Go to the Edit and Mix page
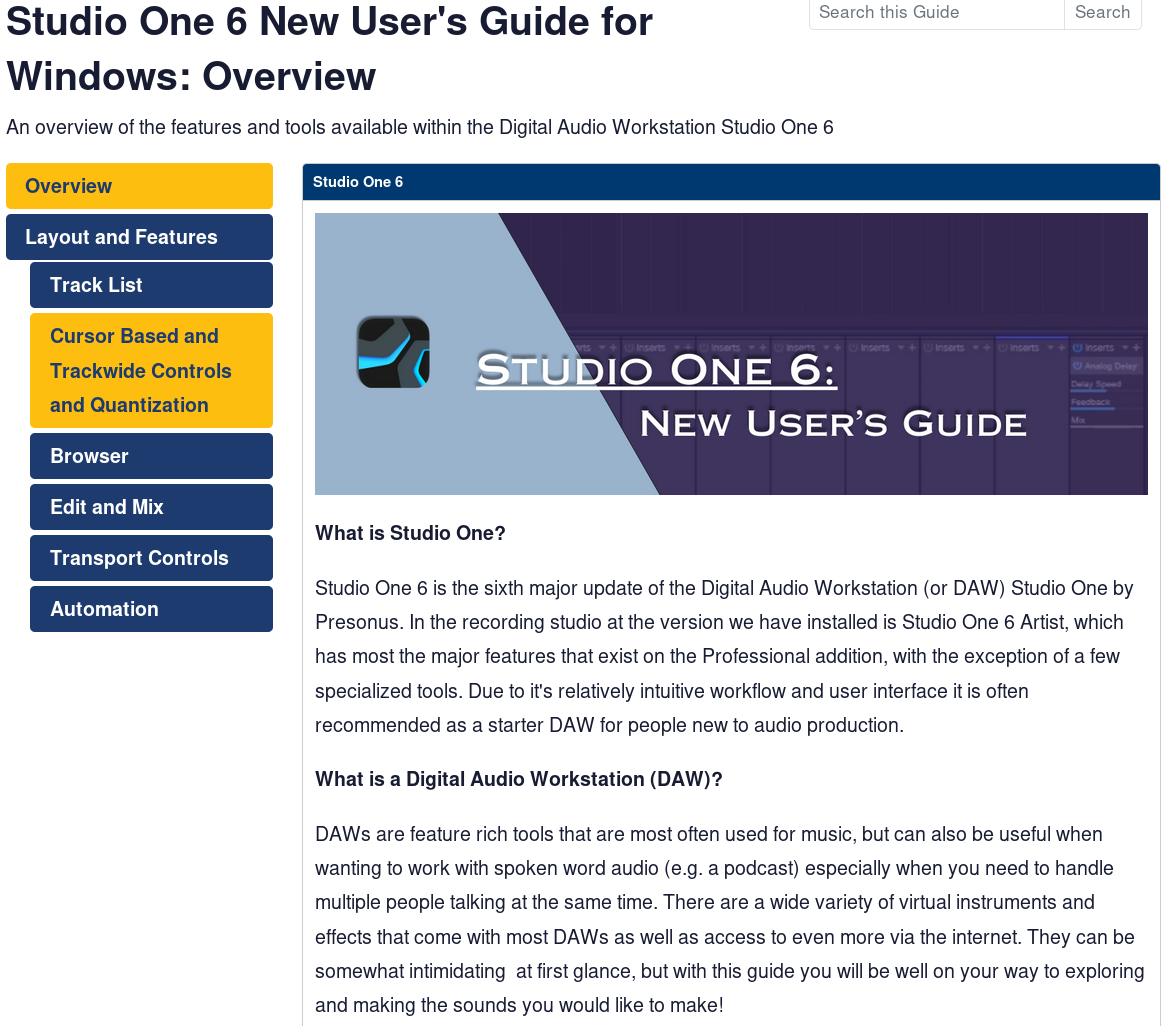The image size is (1171, 1026). click(151, 506)
